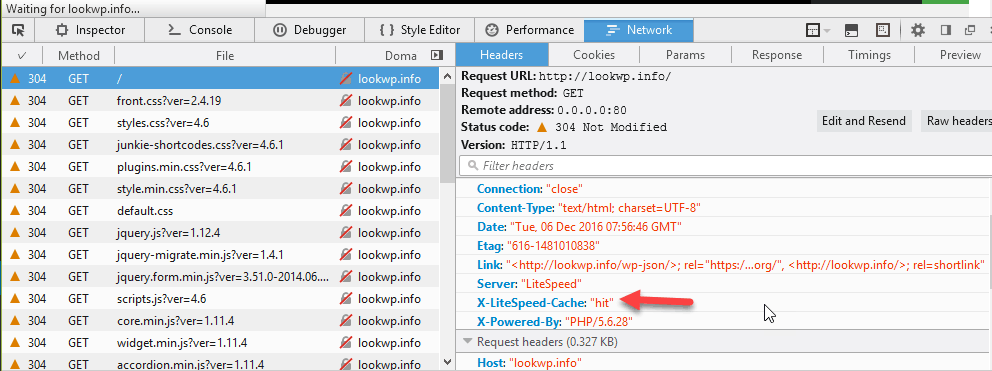Click the Request URL http://lookwp.info/
Image resolution: width=992 pixels, height=371 pixels.
click(604, 77)
